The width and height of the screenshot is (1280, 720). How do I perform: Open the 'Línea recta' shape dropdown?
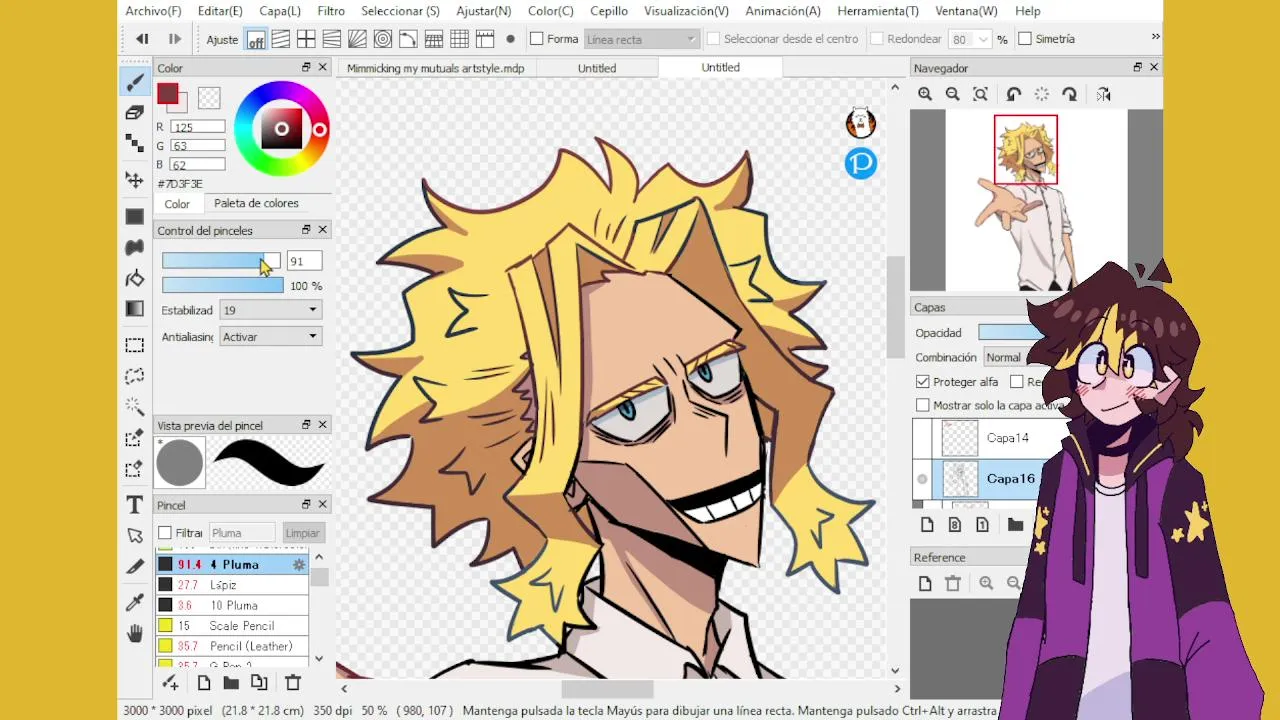pyautogui.click(x=640, y=39)
